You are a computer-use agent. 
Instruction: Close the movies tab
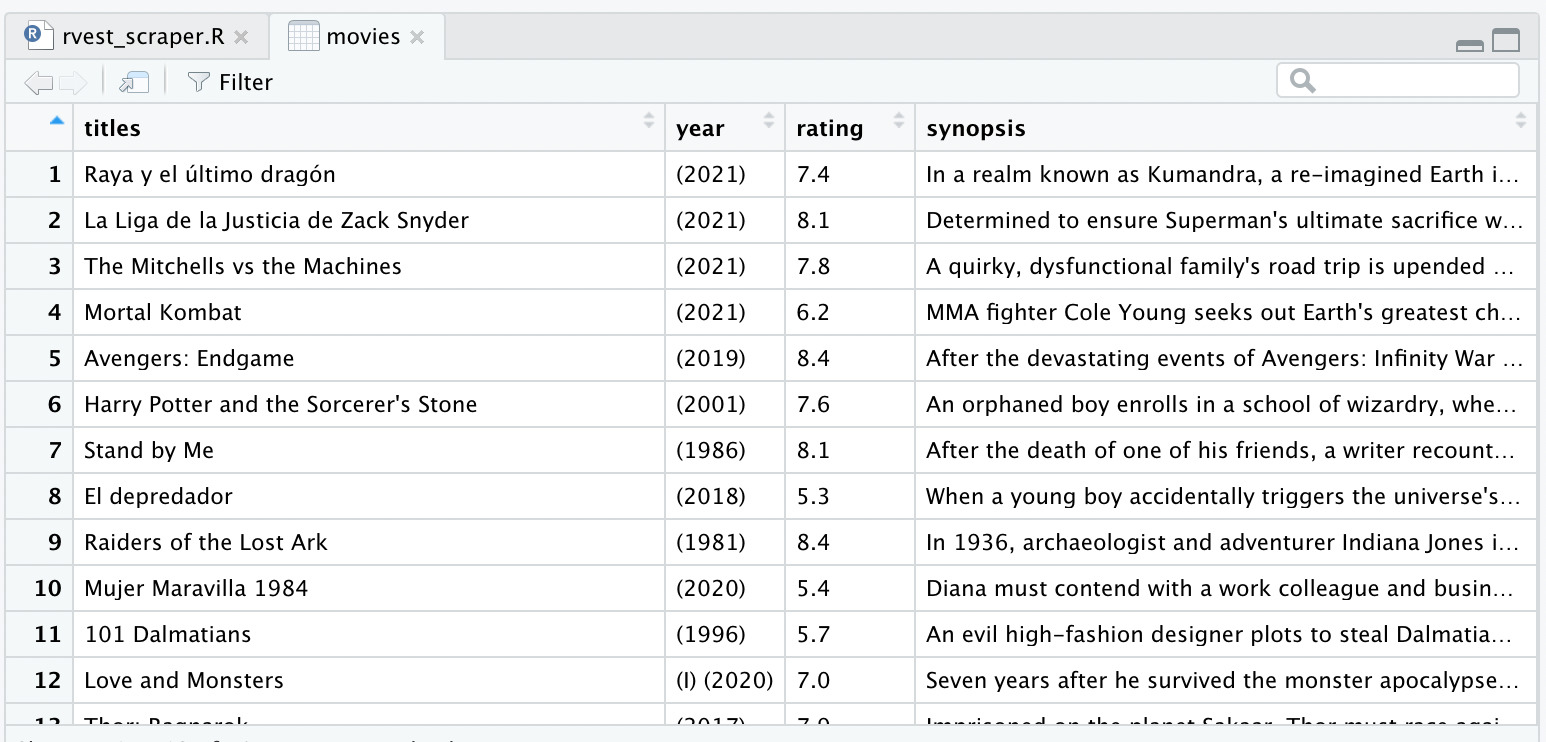click(417, 38)
